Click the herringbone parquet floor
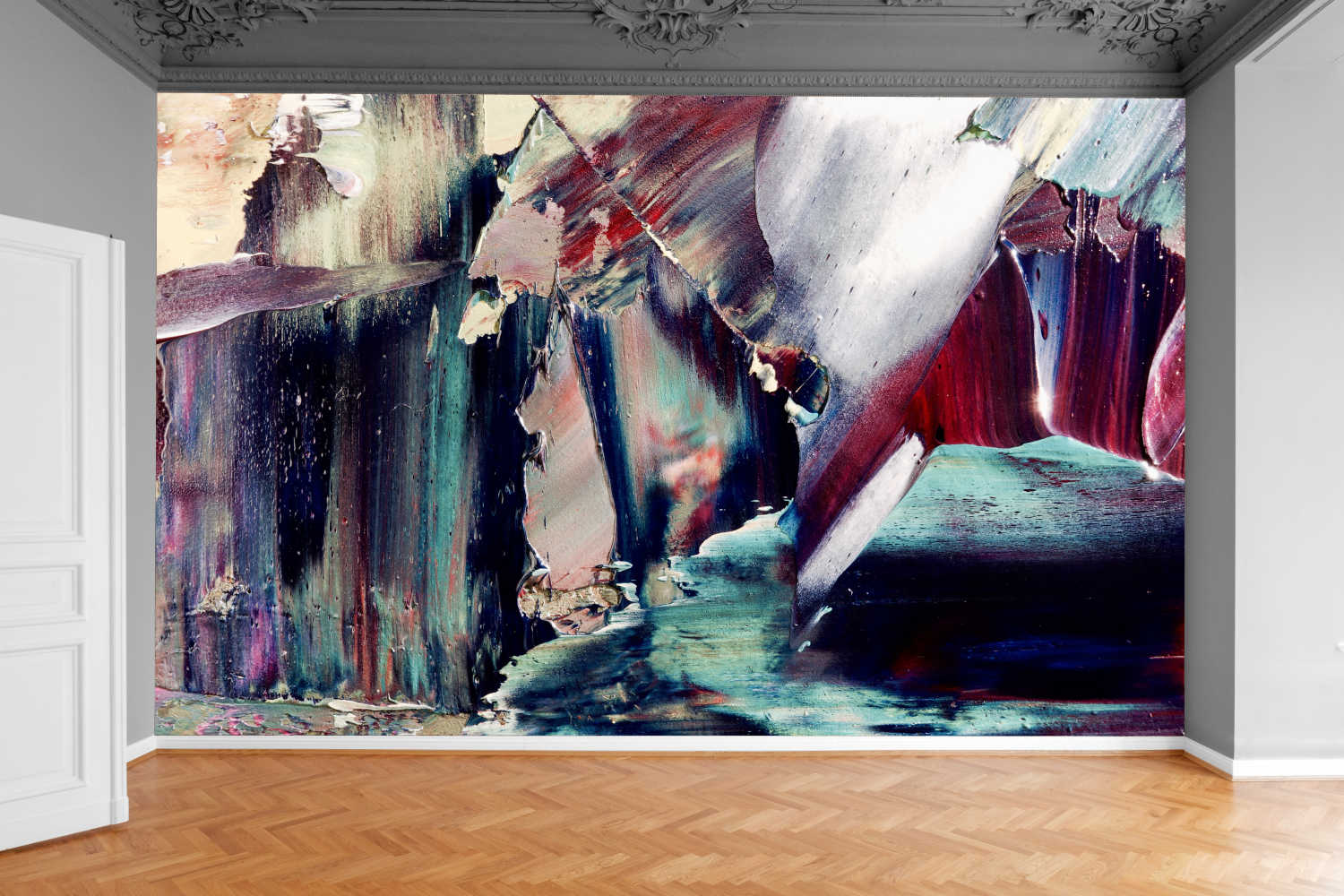This screenshot has height=896, width=1344. 672,824
